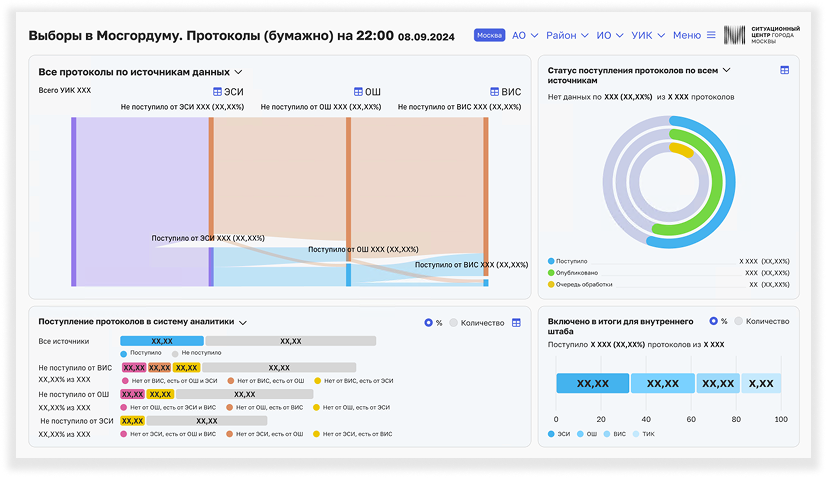The height and width of the screenshot is (478, 827).
Task: Click the Нет от ВИС, есть от ОШ и ЭСИ legend
Action: click(169, 381)
